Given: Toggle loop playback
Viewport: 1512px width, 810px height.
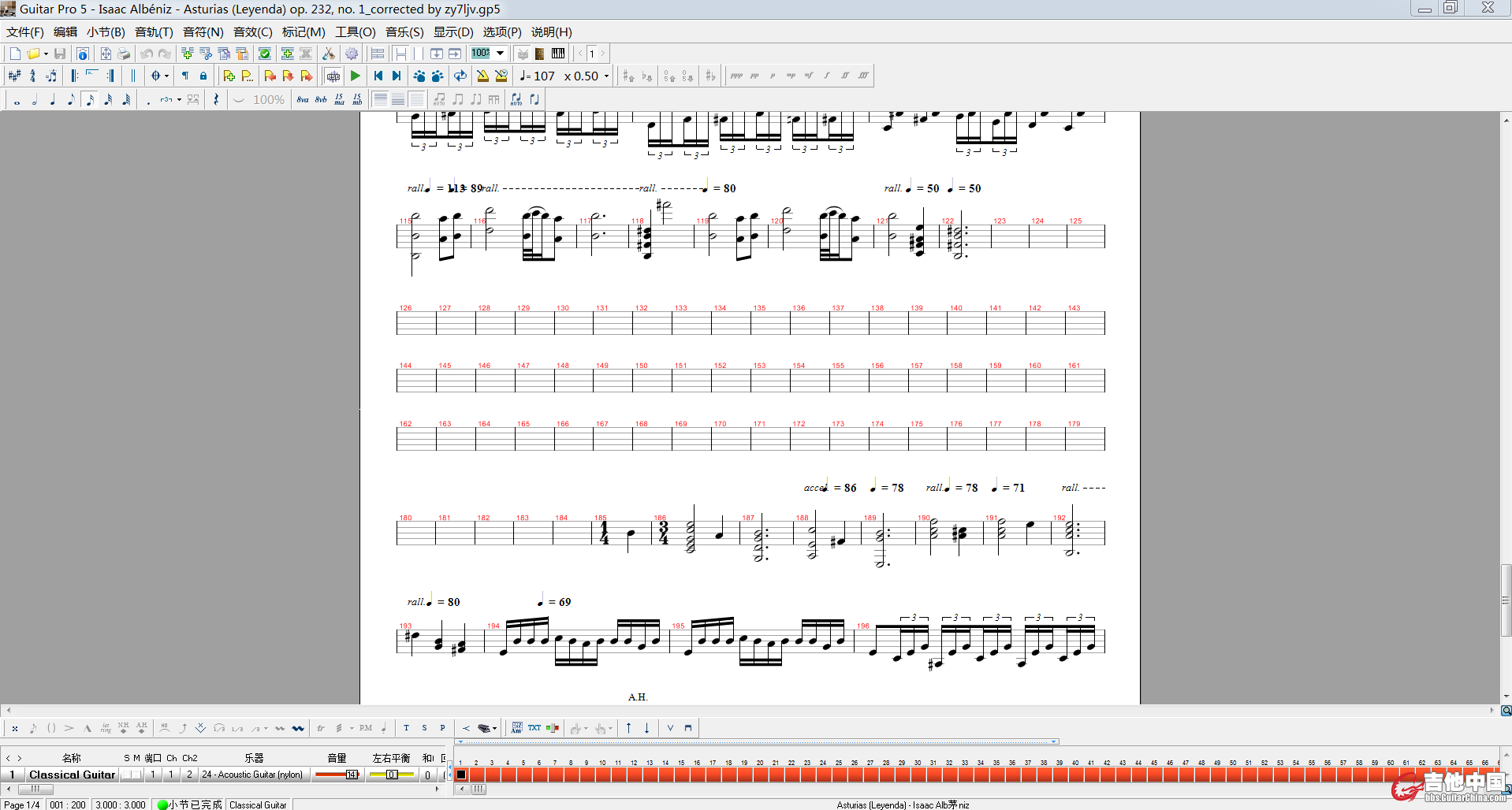Looking at the screenshot, I should coord(460,76).
